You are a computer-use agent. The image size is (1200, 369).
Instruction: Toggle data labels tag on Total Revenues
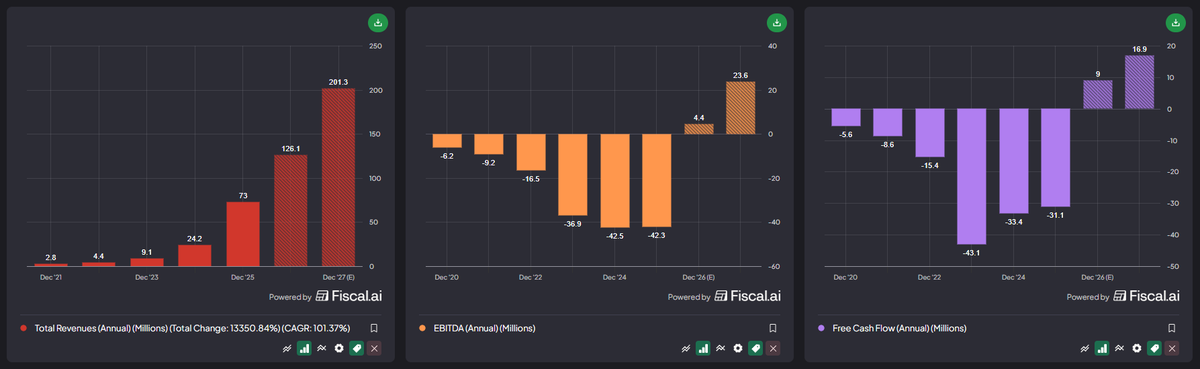(357, 348)
